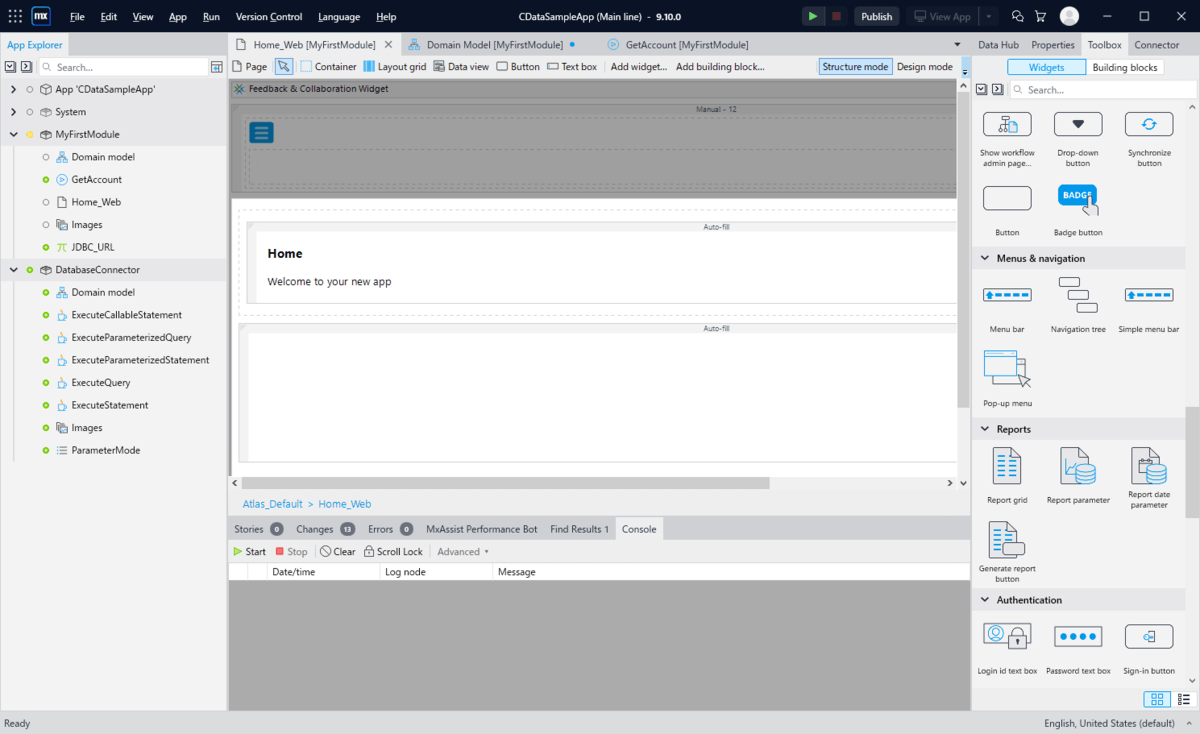Run the app with the green play button

click(813, 16)
